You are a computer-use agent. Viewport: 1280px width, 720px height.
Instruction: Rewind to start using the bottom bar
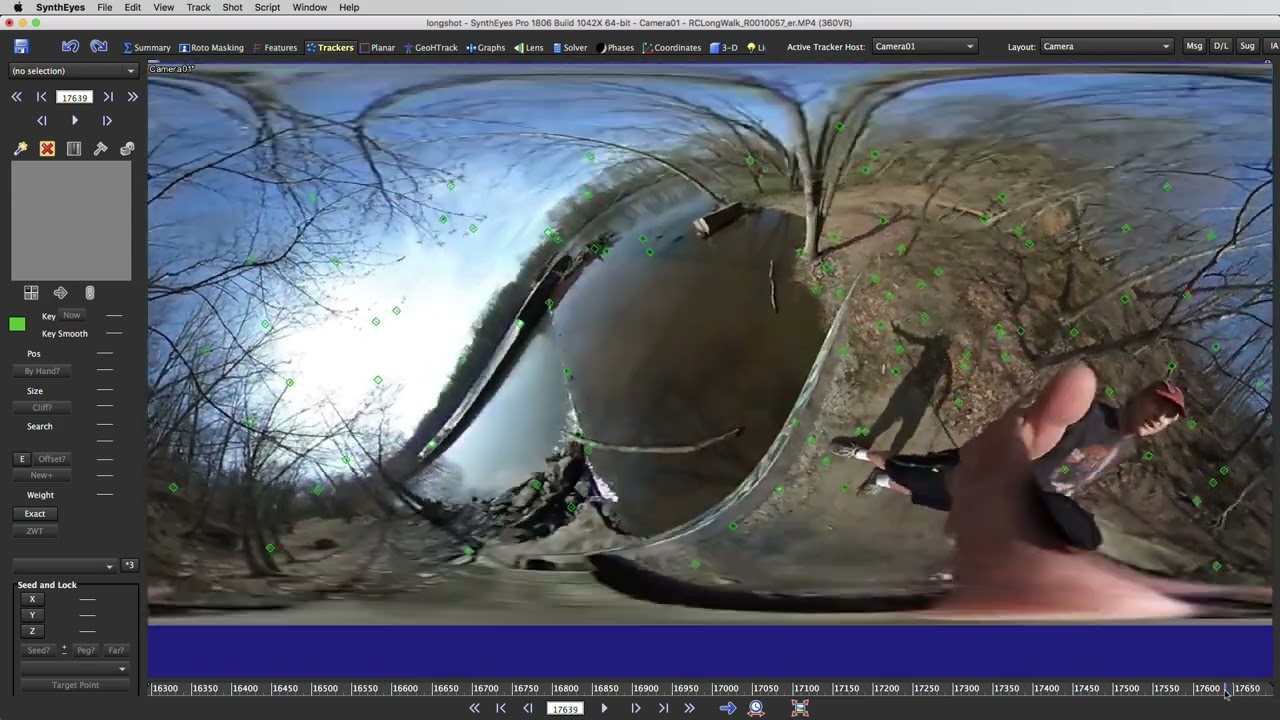coord(474,708)
